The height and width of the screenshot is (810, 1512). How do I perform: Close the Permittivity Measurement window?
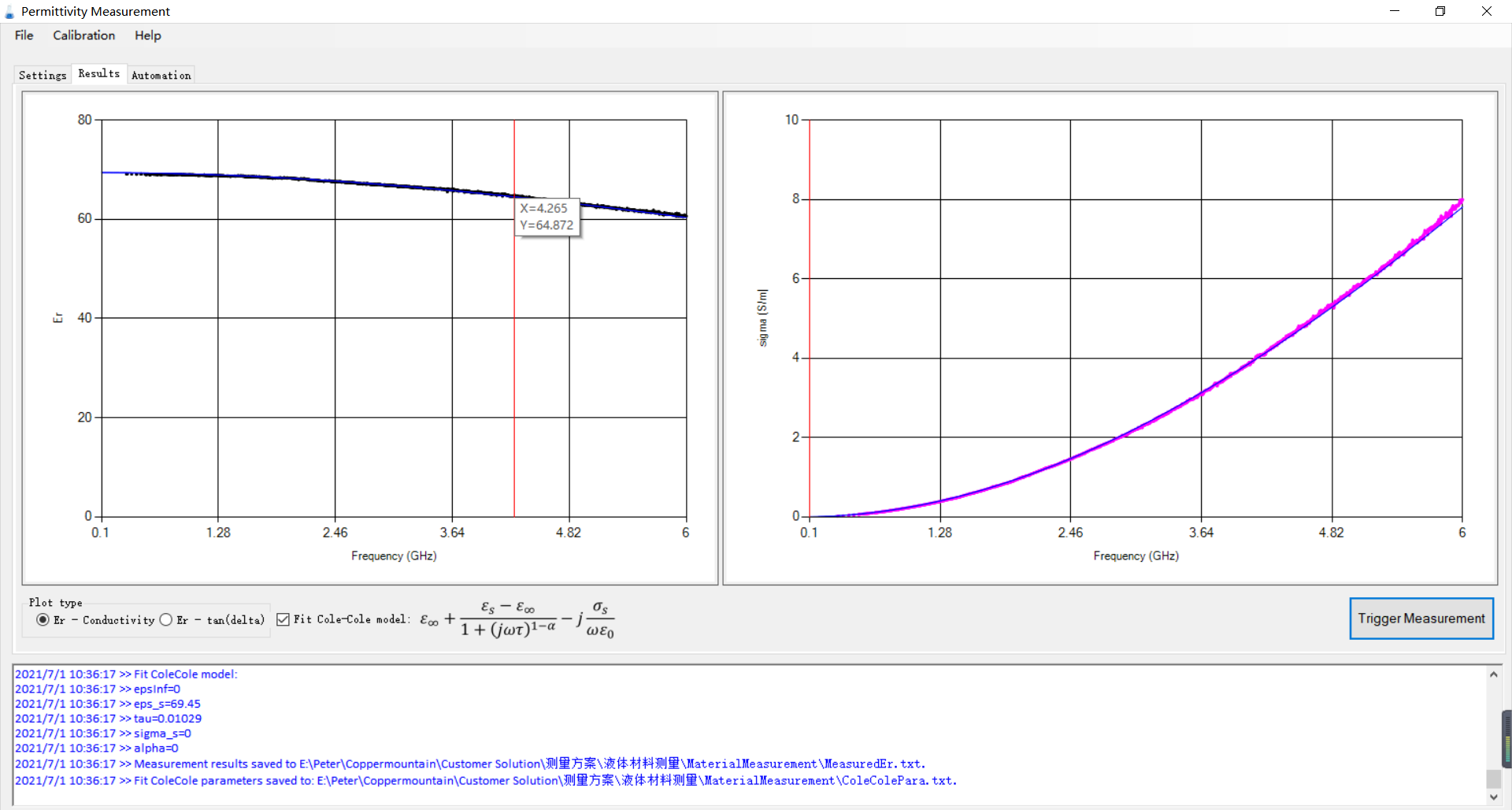1487,11
